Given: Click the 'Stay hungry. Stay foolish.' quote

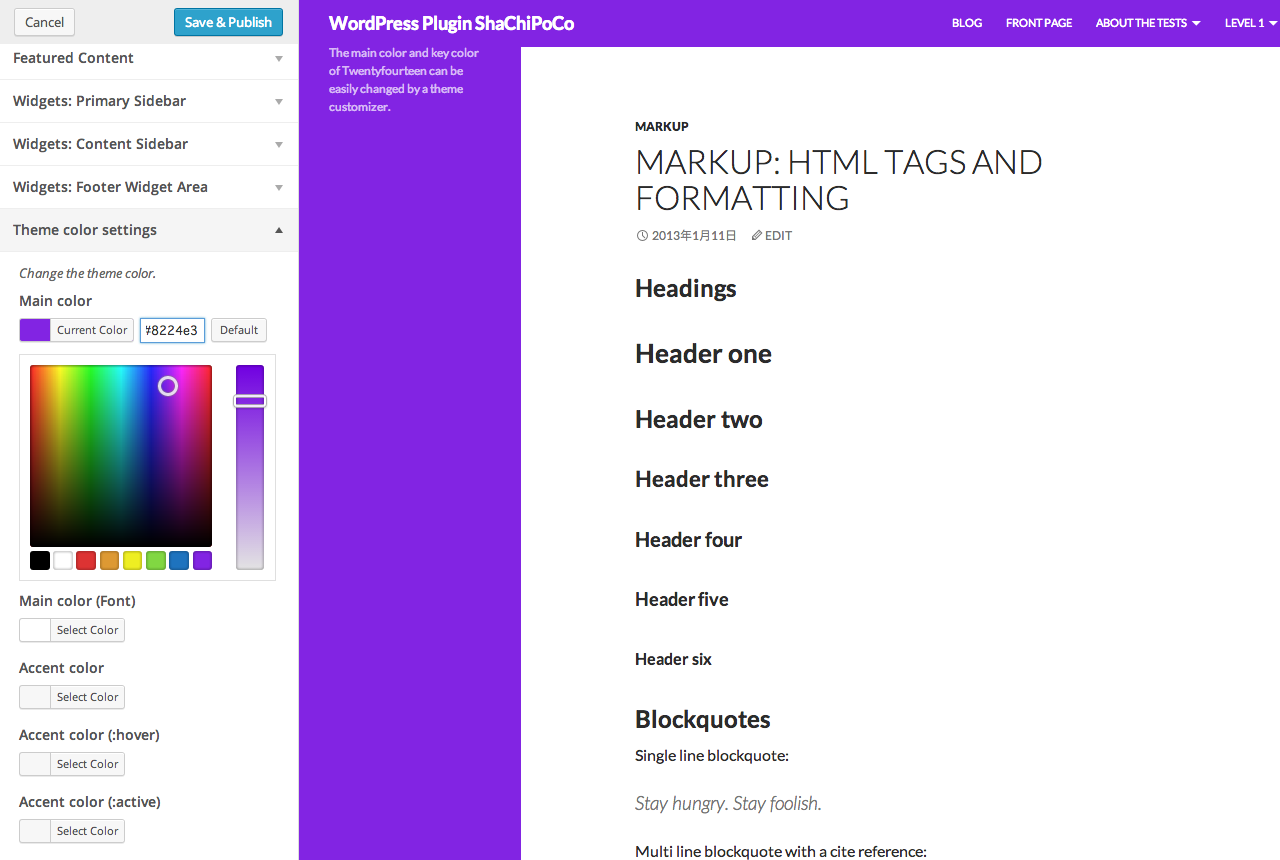Looking at the screenshot, I should click(x=728, y=803).
